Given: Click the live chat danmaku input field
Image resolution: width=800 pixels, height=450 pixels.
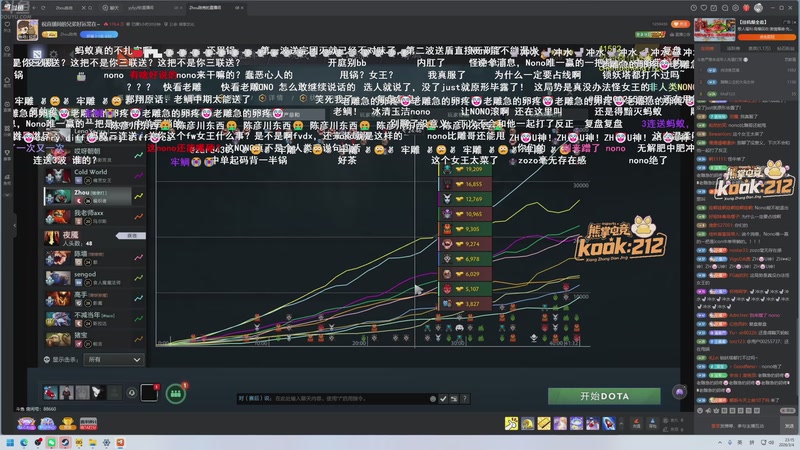Looking at the screenshot, I should coord(738,426).
